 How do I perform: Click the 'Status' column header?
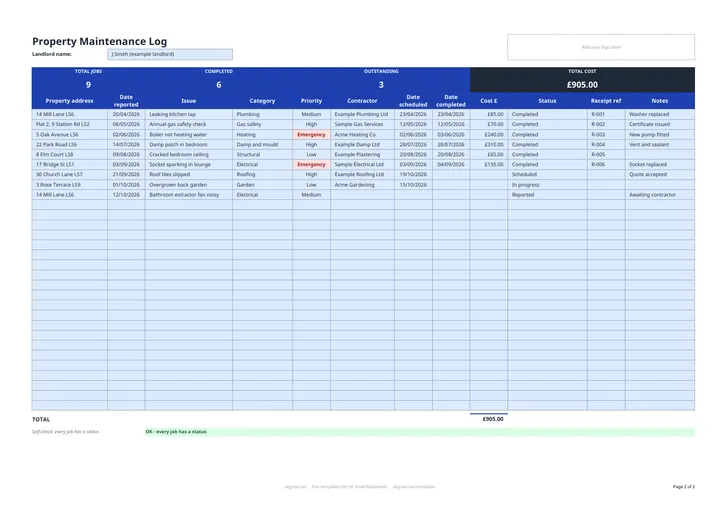(x=547, y=101)
